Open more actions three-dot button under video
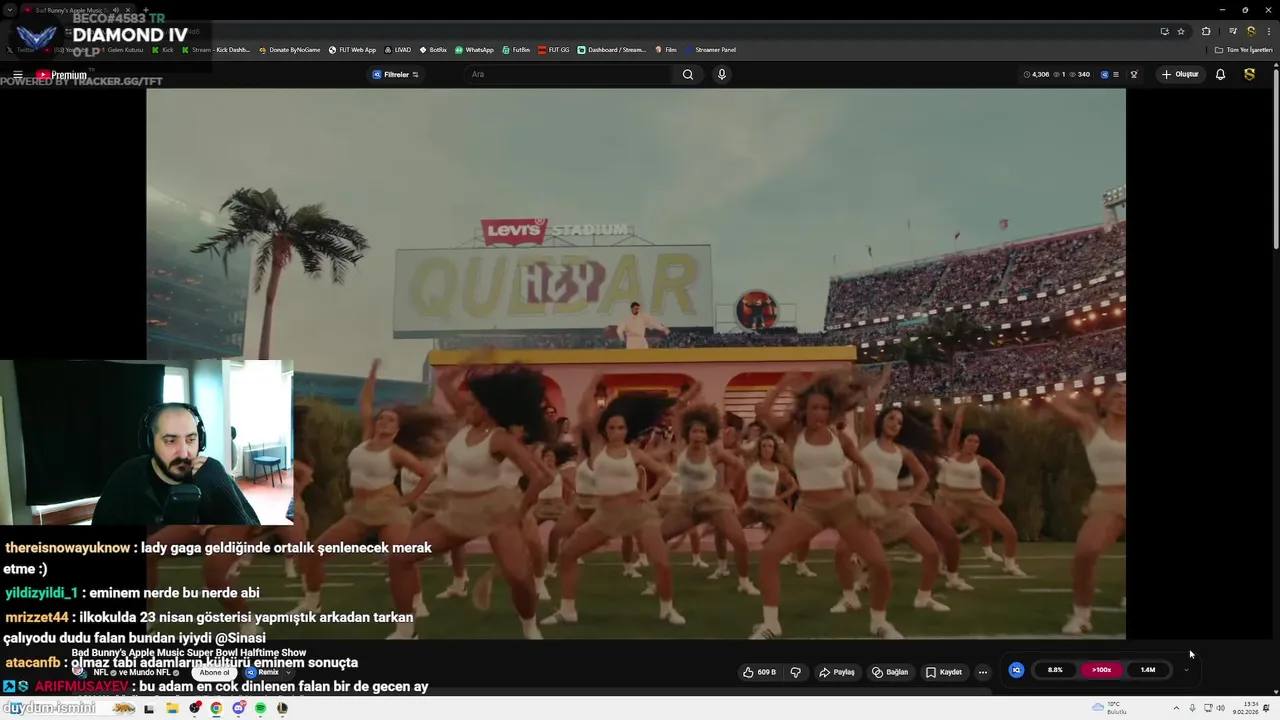 tap(983, 672)
